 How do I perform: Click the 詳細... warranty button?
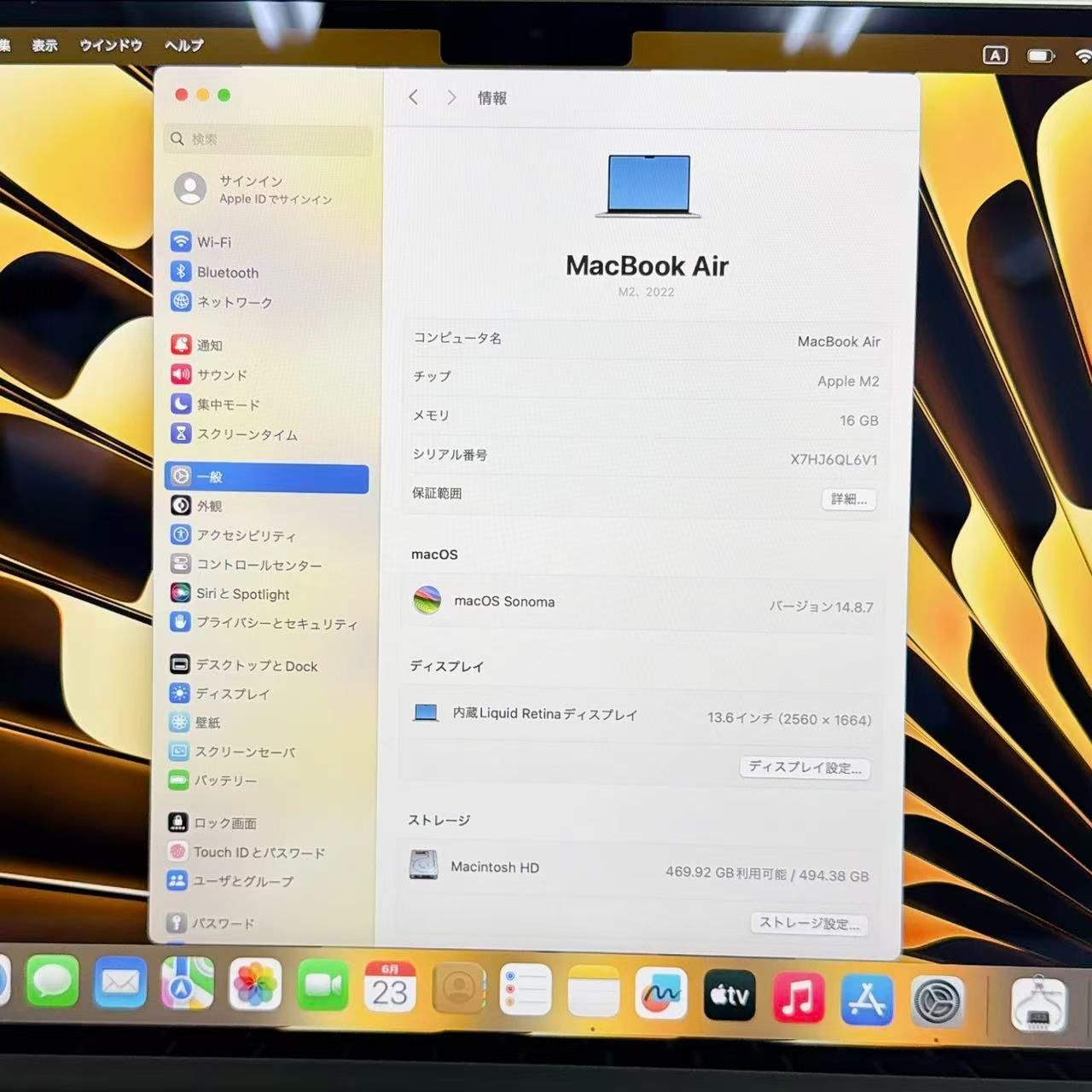click(x=849, y=499)
